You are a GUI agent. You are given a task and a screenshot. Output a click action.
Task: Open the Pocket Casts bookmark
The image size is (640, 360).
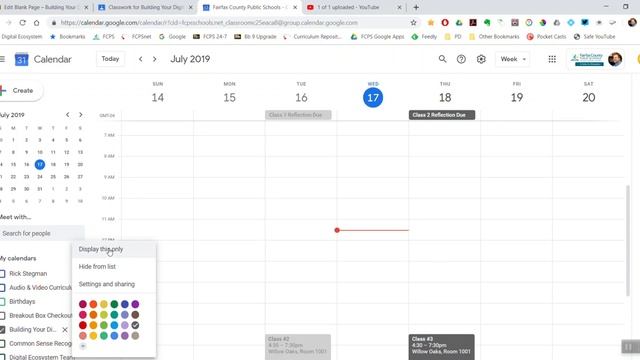coord(546,37)
